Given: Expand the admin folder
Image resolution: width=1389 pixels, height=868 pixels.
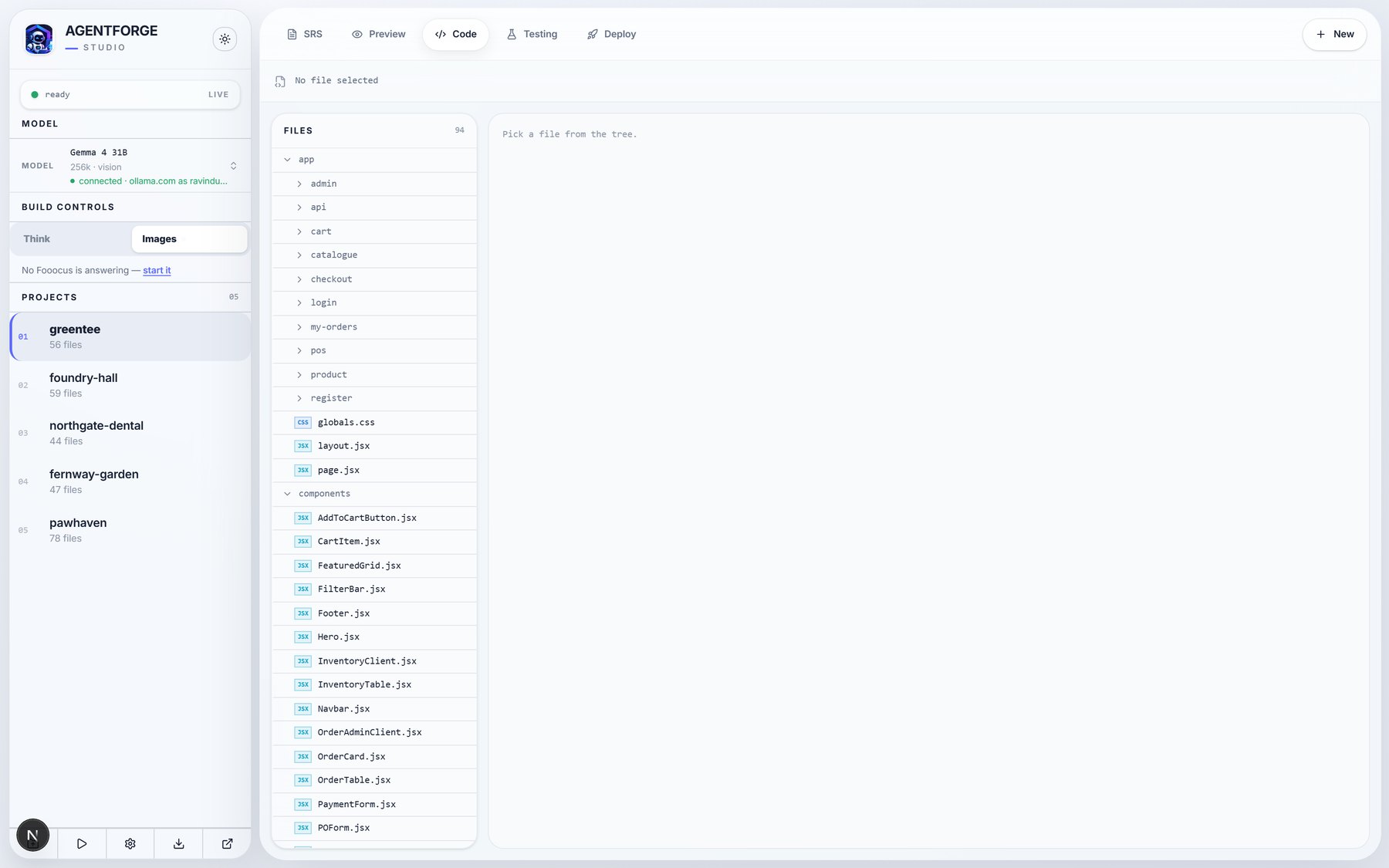Looking at the screenshot, I should click(374, 184).
